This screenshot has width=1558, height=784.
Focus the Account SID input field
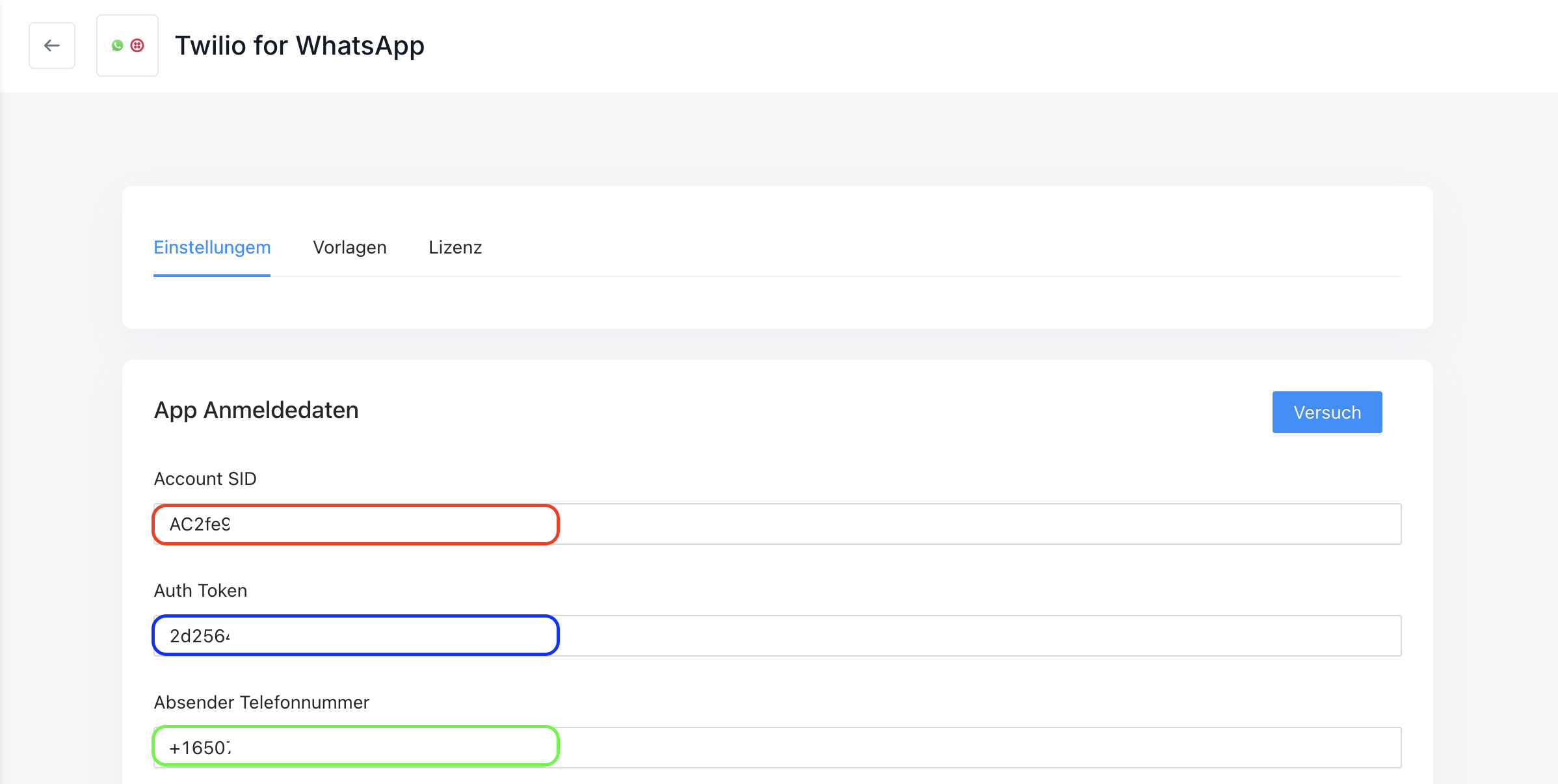point(777,524)
